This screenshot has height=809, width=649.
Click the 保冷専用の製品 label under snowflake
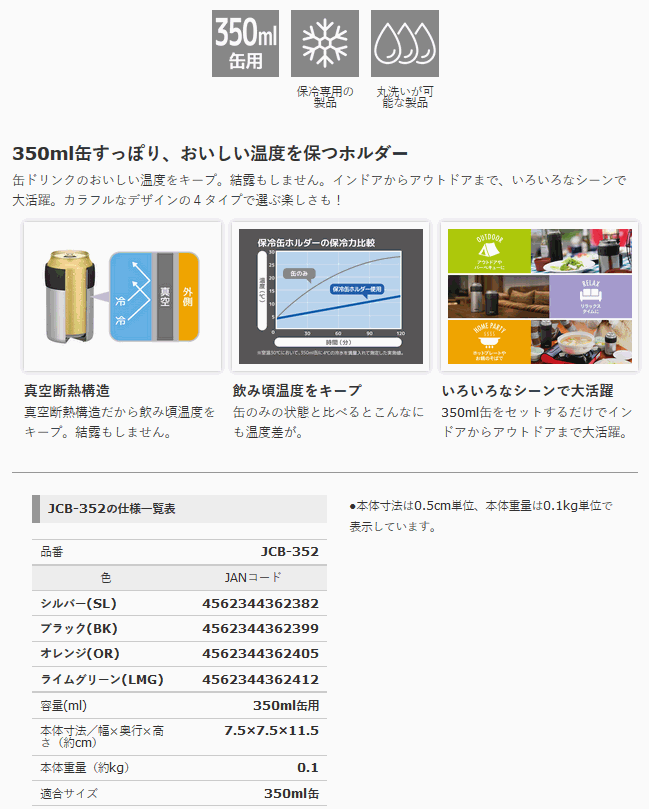click(x=324, y=96)
